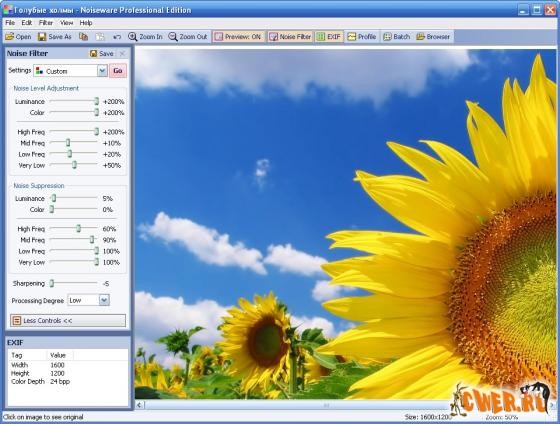
Task: Open the Filter menu
Action: [46, 23]
